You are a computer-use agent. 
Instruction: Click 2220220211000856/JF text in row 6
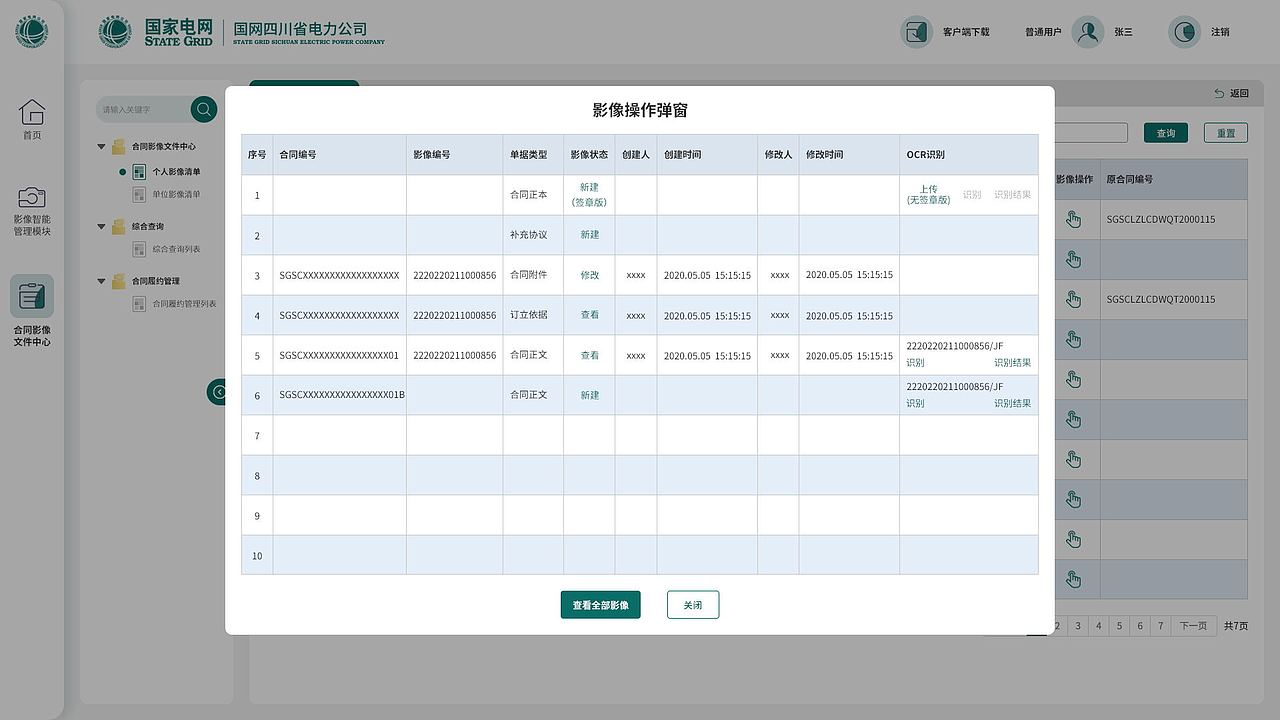tap(955, 387)
